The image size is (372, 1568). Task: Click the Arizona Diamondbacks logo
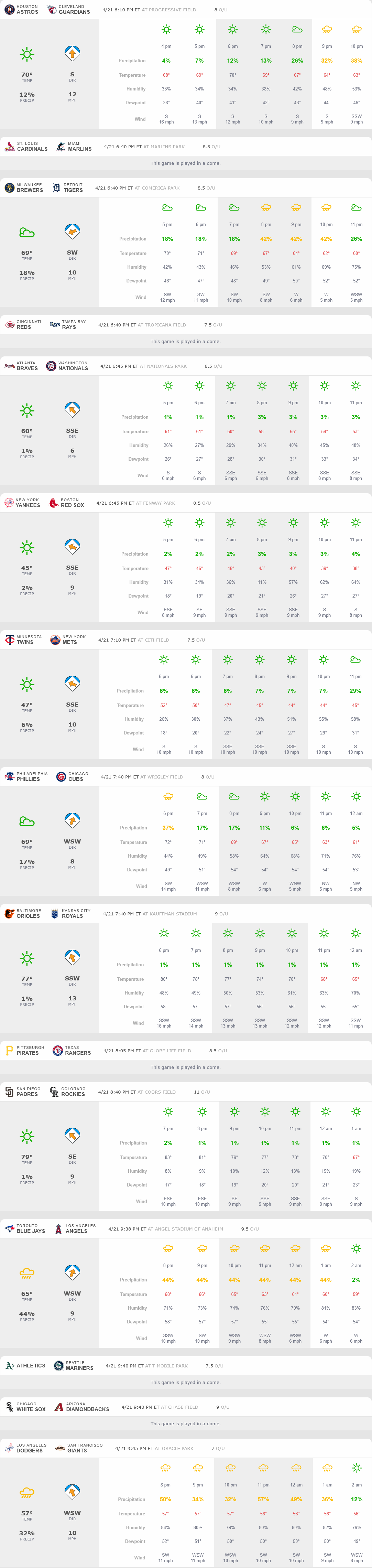point(59,1407)
